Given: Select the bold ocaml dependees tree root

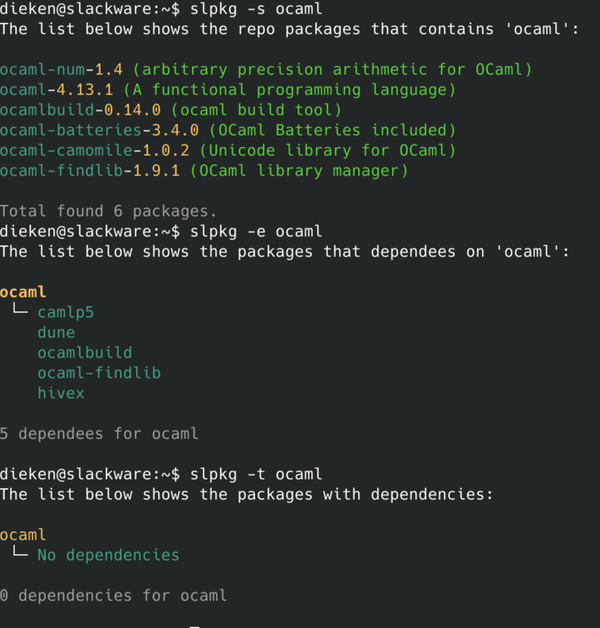Looking at the screenshot, I should pyautogui.click(x=23, y=292).
